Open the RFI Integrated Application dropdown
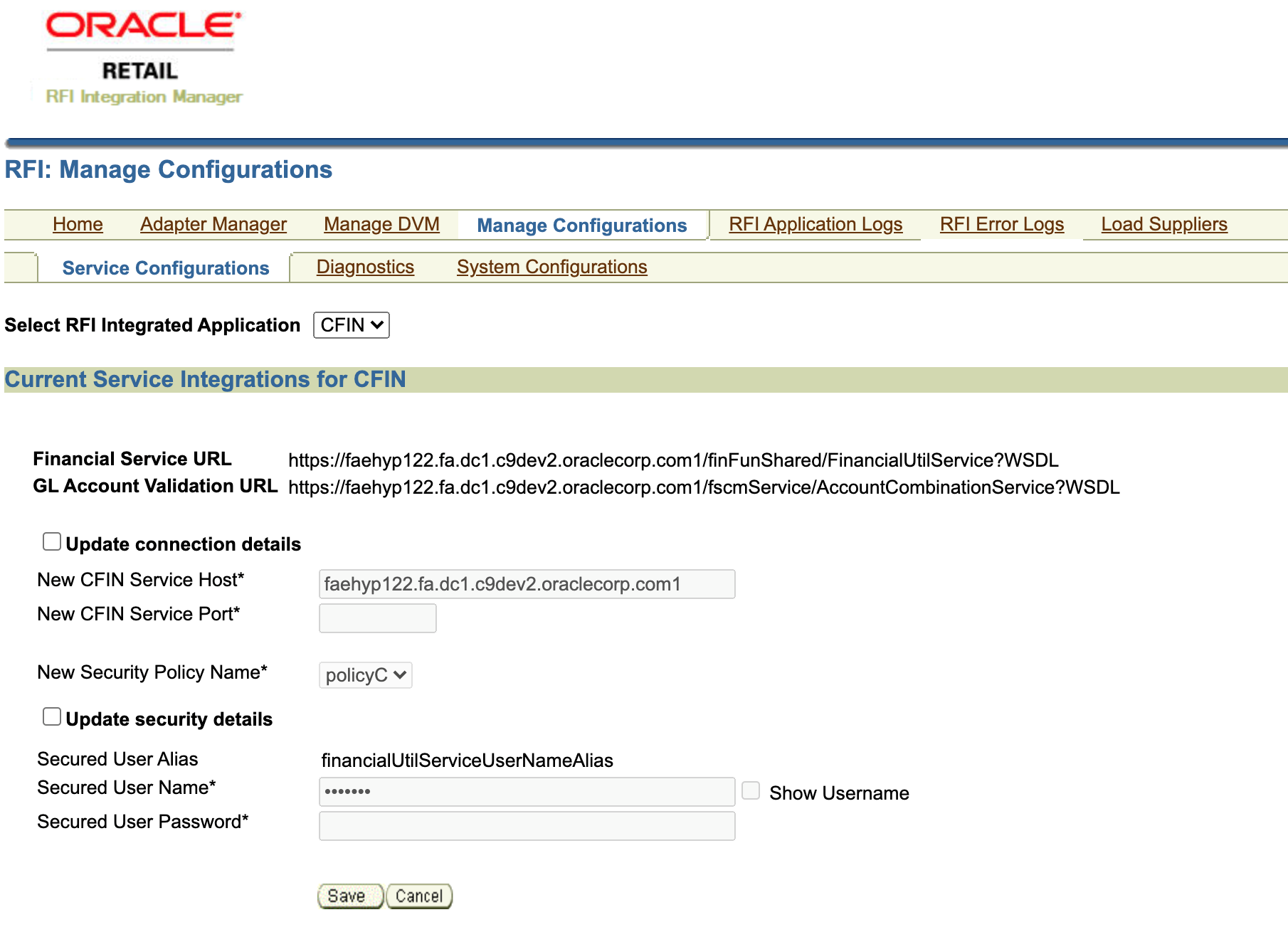 click(x=352, y=325)
